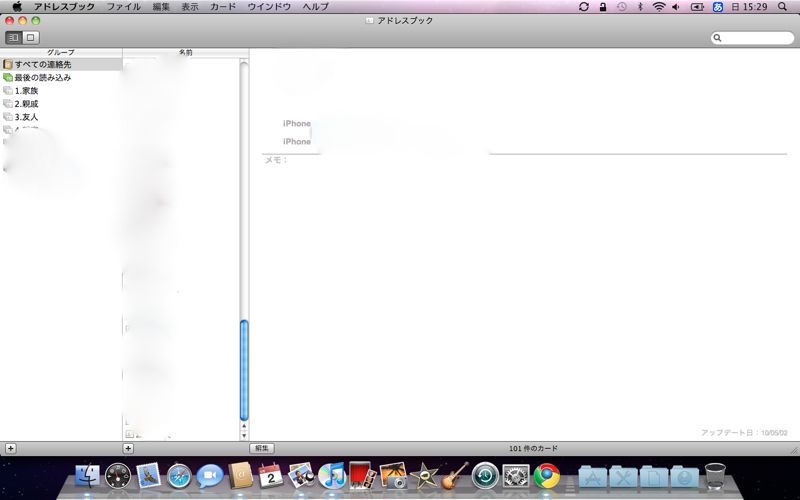This screenshot has width=800, height=500.
Task: Launch Safari from the Dock
Action: click(x=179, y=476)
